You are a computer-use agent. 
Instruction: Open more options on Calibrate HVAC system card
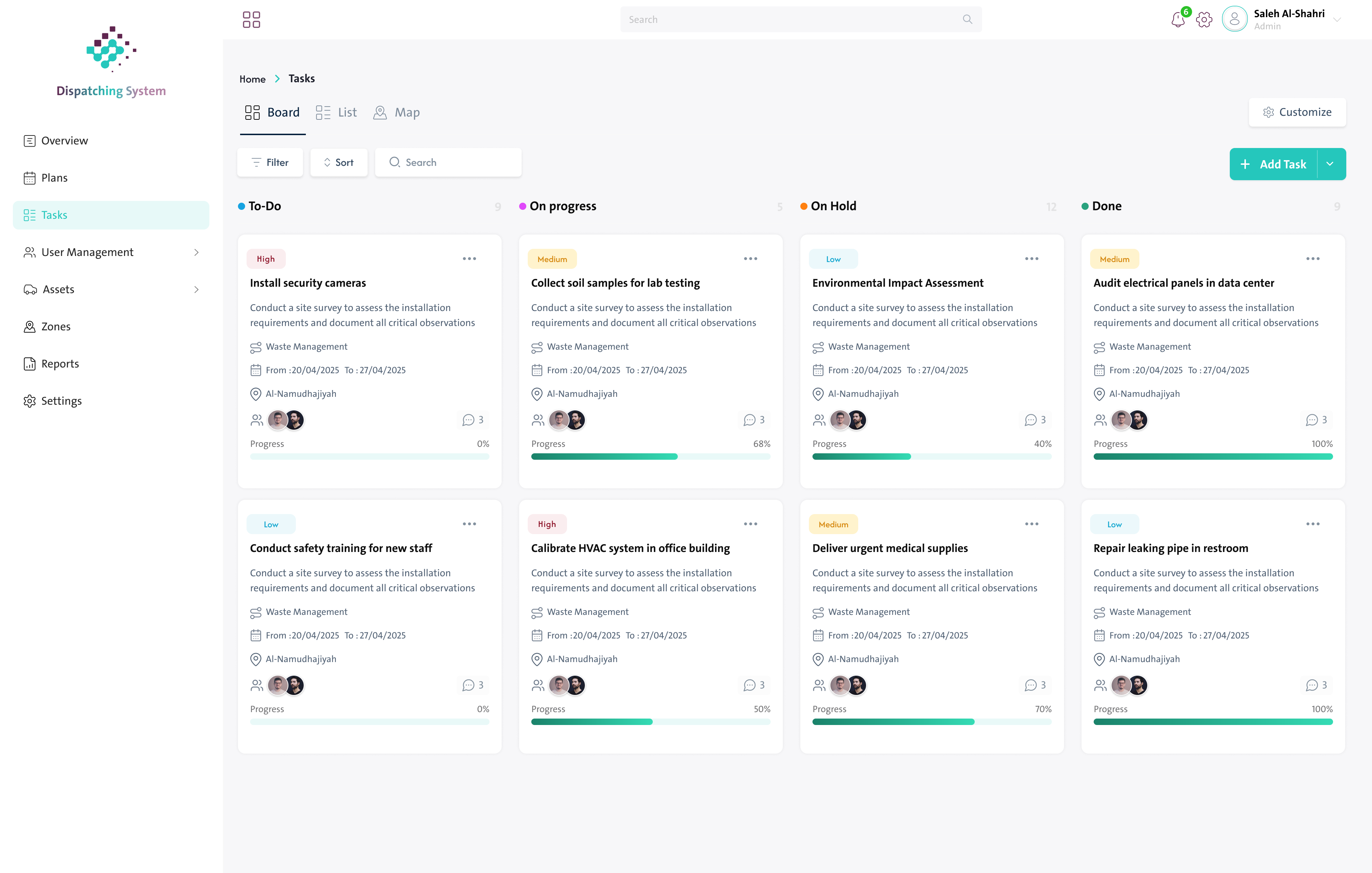(x=750, y=524)
